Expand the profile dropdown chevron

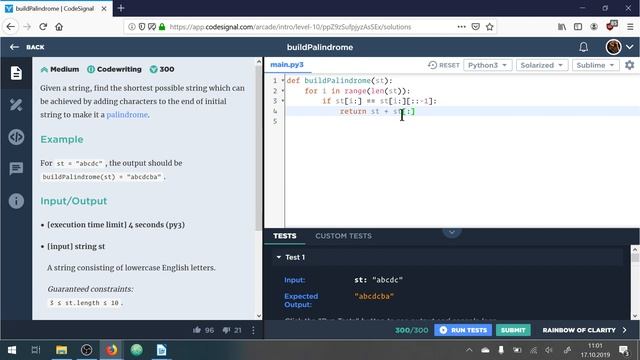point(630,47)
